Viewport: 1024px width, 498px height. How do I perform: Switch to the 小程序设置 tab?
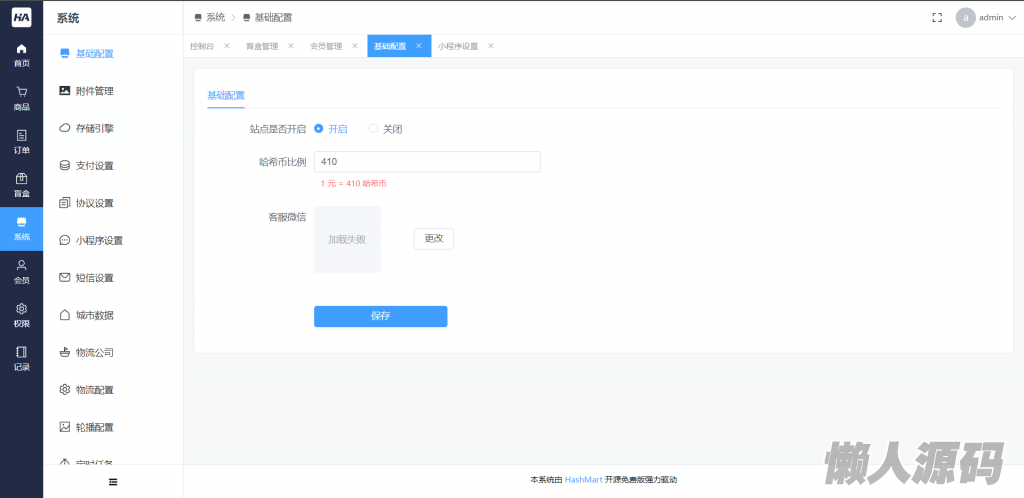coord(458,46)
